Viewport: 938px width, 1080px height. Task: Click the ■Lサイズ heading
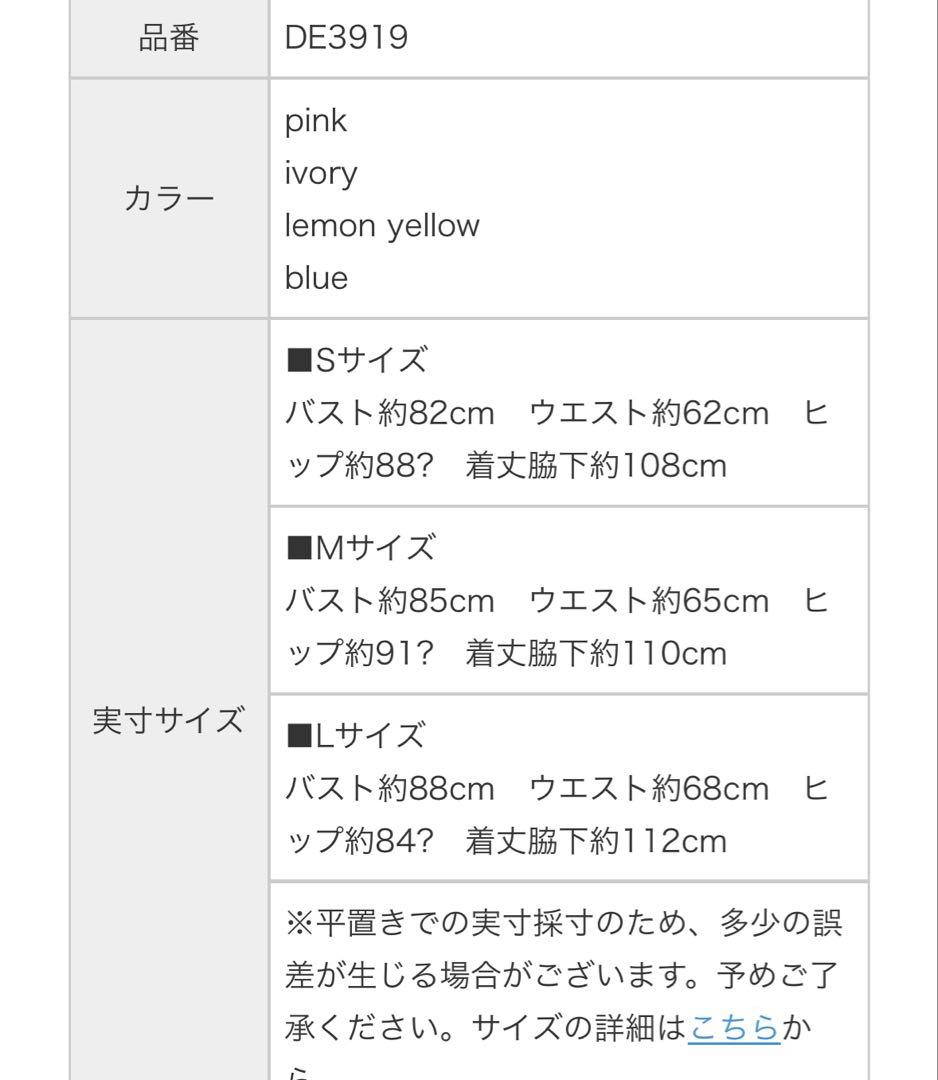pos(356,736)
